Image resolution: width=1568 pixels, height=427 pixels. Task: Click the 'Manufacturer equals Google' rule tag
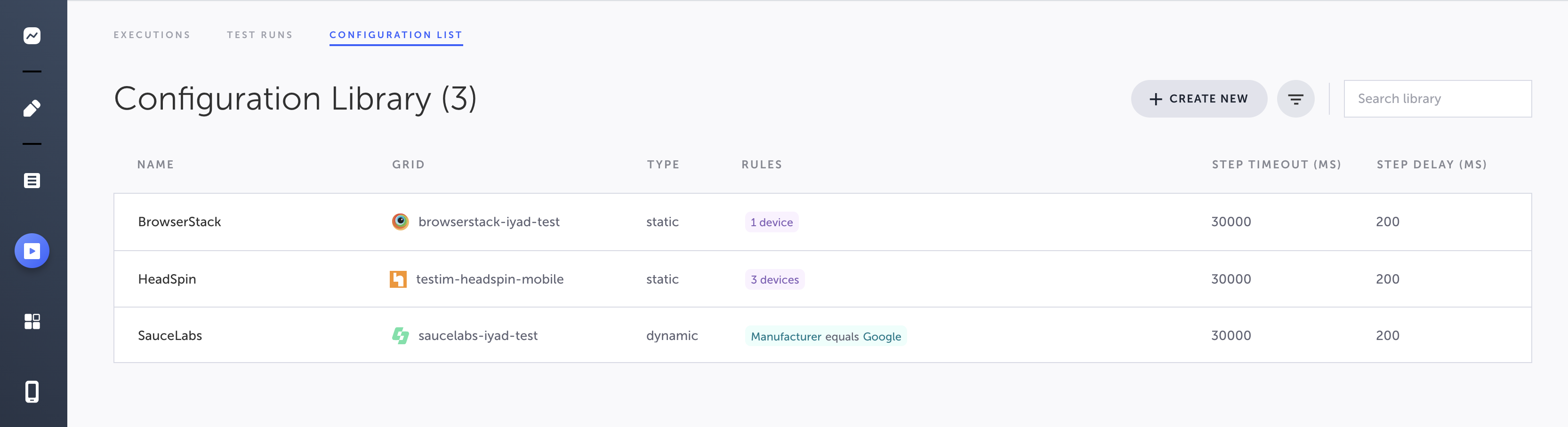pyautogui.click(x=825, y=336)
